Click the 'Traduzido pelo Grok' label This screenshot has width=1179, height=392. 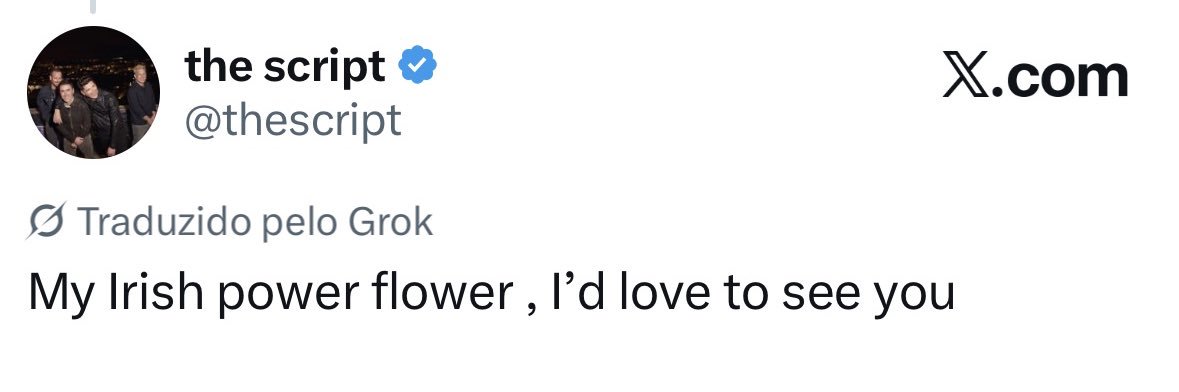256,222
